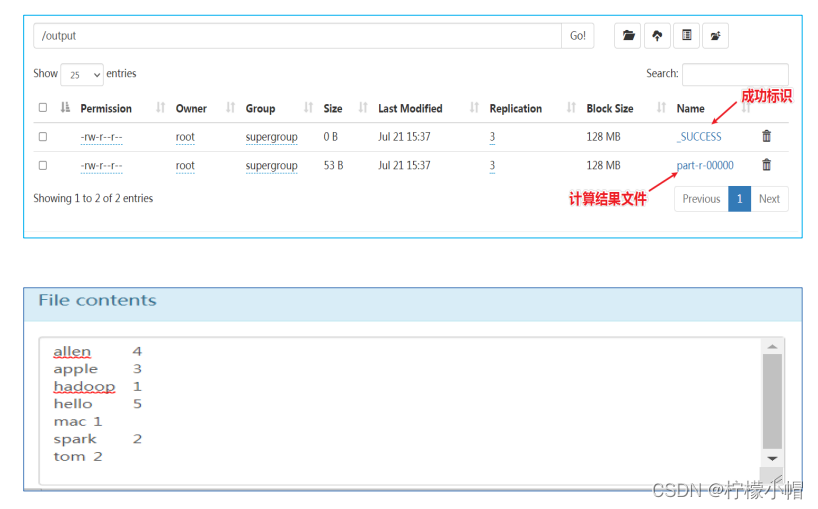
Task: Select page 1 in pagination
Action: coord(739,199)
